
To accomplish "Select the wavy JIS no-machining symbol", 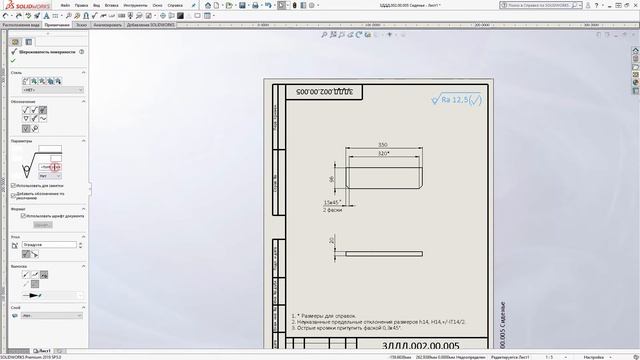I will click(43, 118).
